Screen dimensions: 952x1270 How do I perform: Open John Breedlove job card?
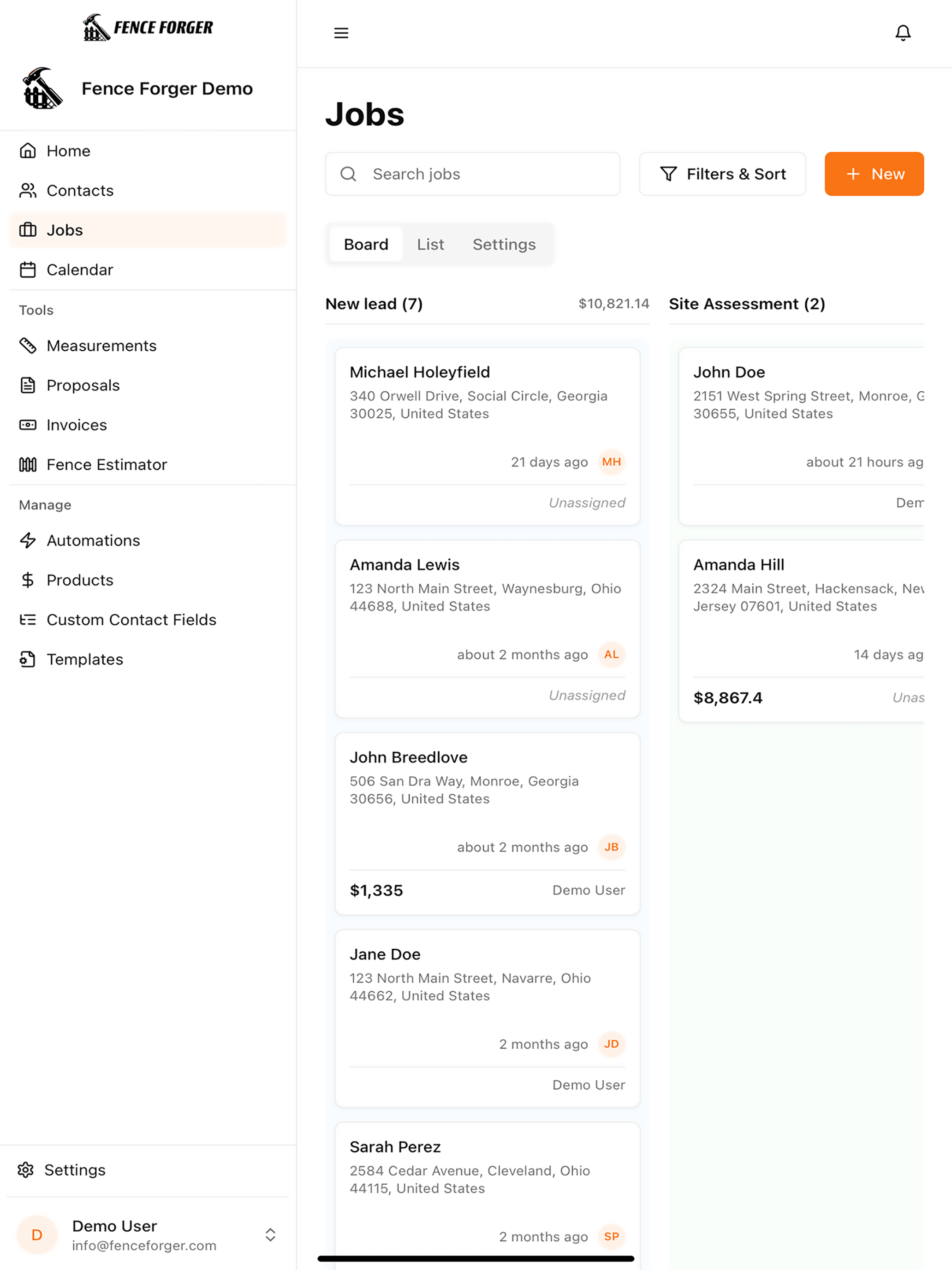tap(487, 823)
